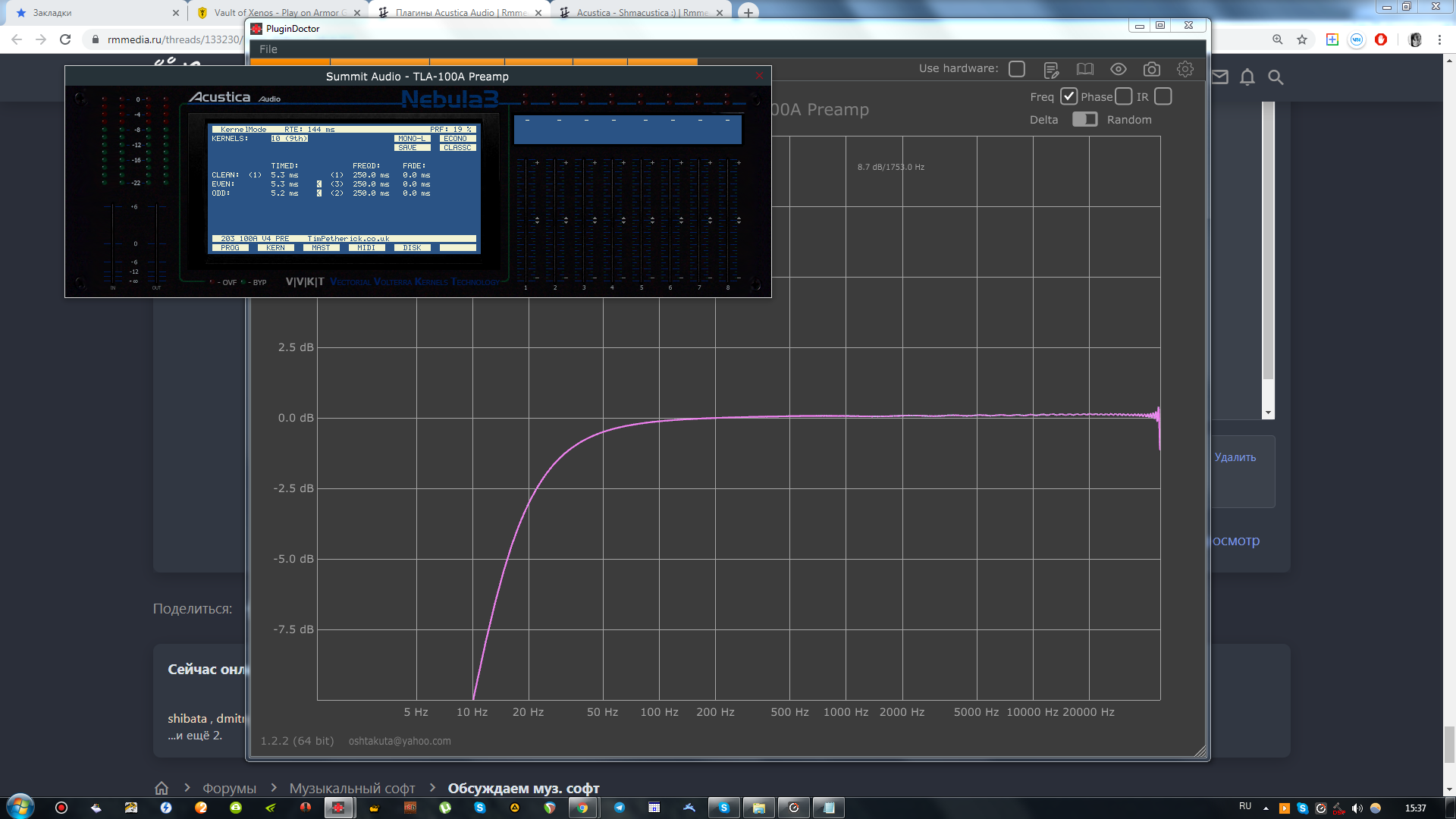Image resolution: width=1456 pixels, height=819 pixels.
Task: Enable the Use hardware checkbox
Action: coord(1017,69)
